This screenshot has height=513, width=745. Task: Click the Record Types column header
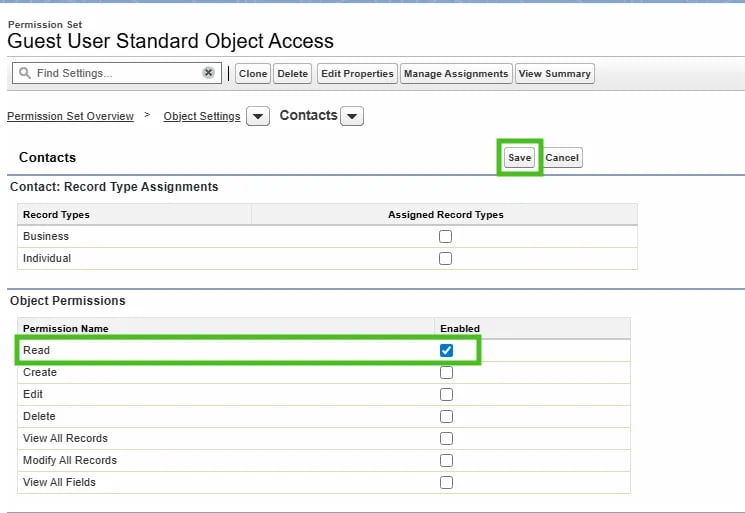57,215
